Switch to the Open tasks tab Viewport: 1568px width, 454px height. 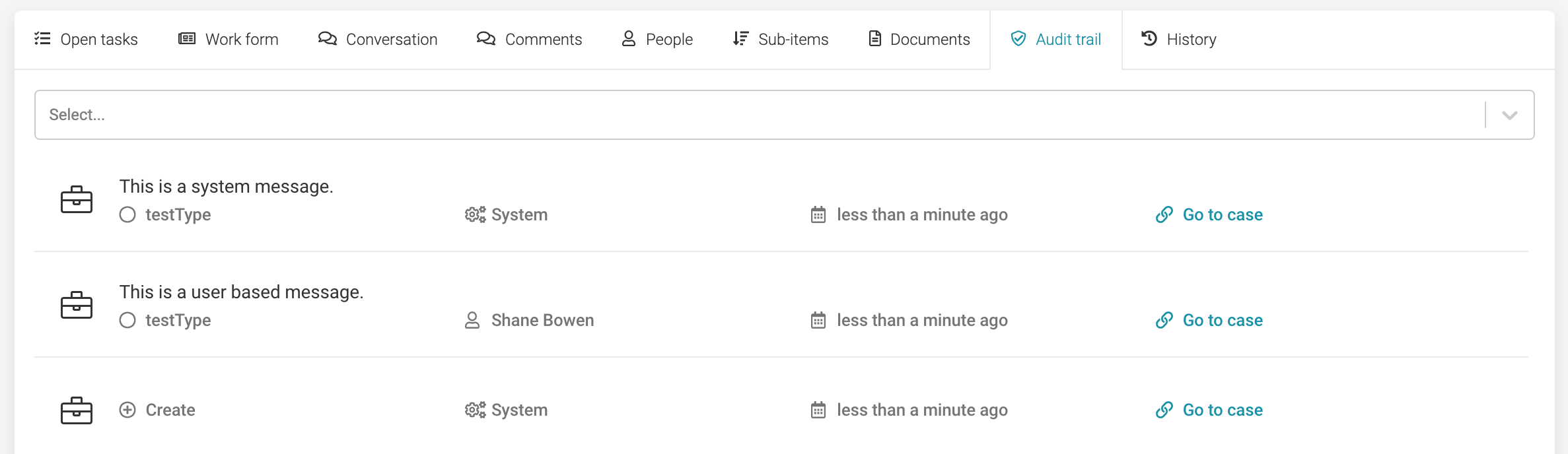coord(87,40)
